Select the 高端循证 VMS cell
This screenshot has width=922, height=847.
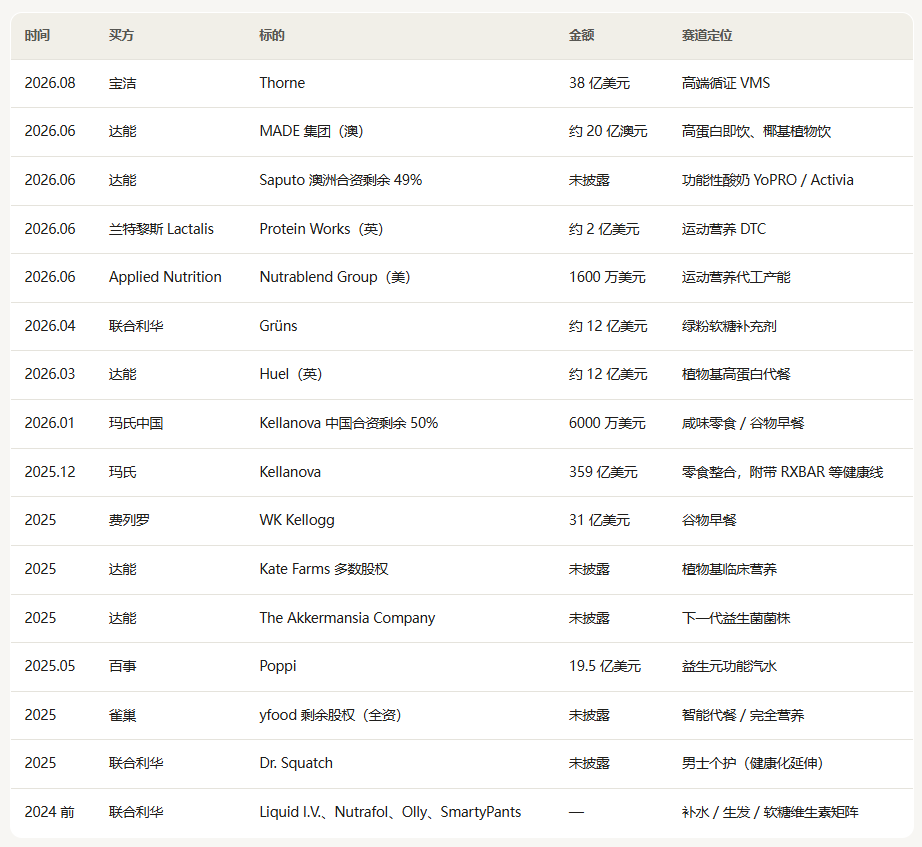pos(726,83)
